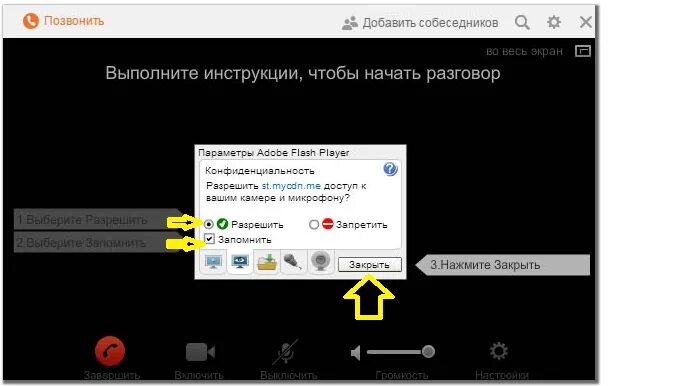Click the speaker volume icon
This screenshot has height=386, width=680.
click(356, 353)
